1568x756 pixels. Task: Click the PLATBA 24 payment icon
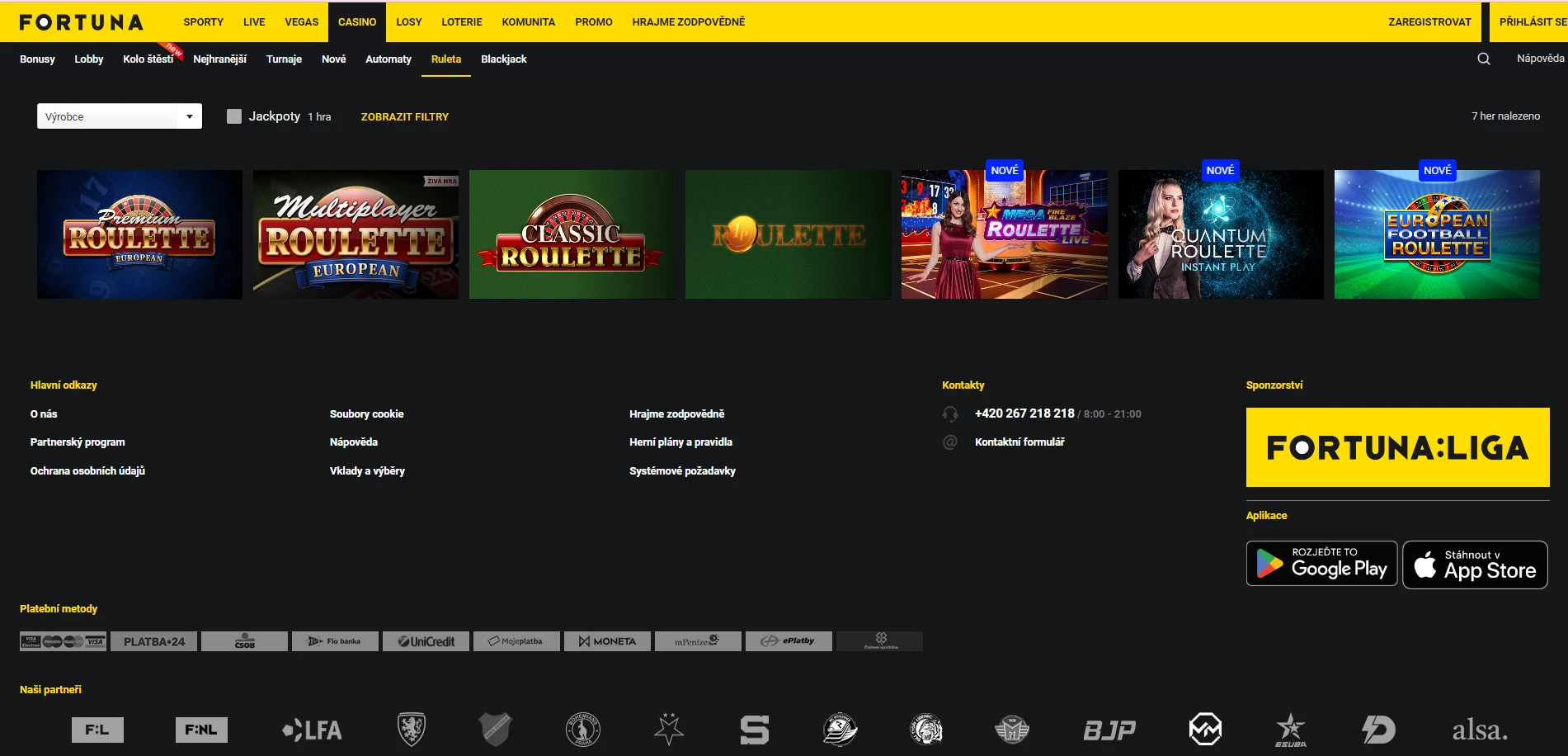154,641
